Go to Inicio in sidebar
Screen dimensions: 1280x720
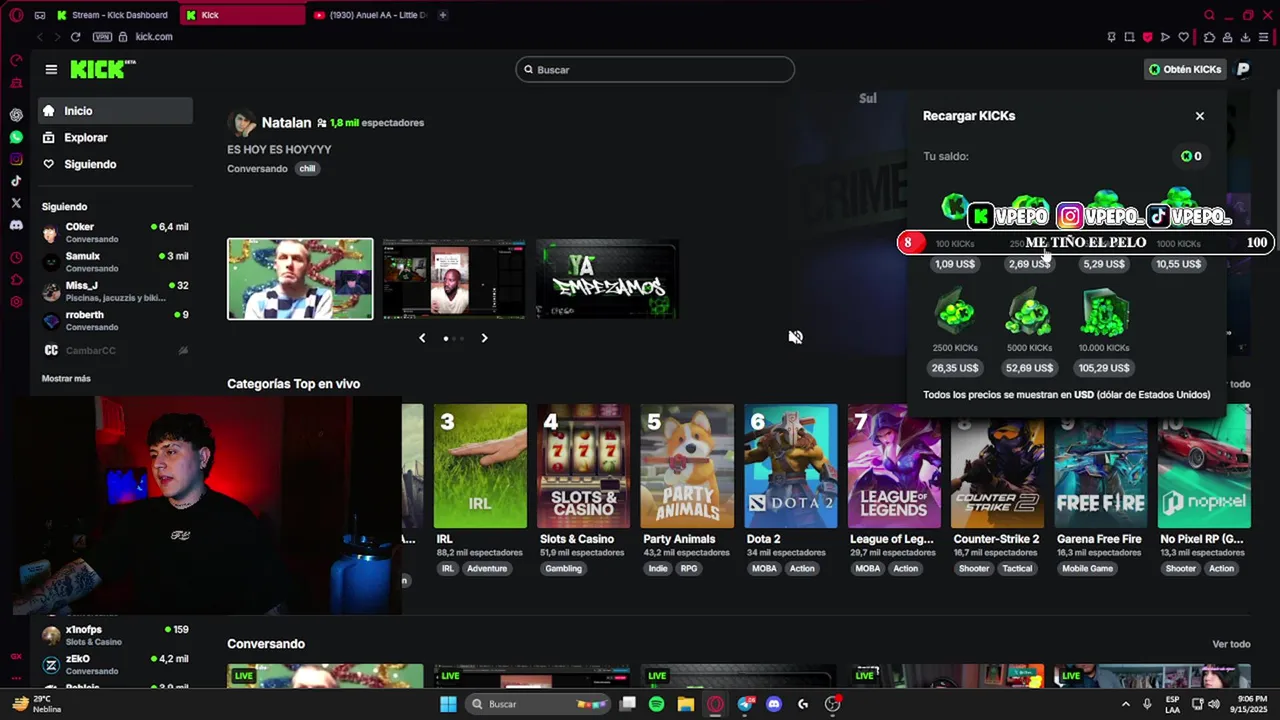(x=115, y=111)
